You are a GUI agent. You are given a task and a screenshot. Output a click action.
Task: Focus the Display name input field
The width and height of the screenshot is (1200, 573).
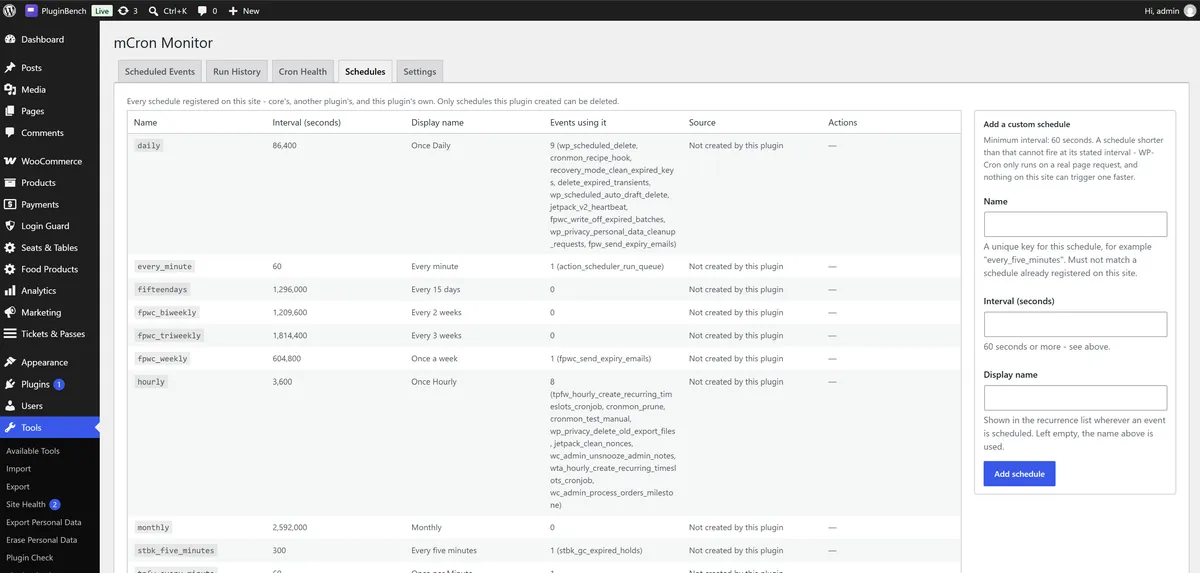[x=1075, y=398]
